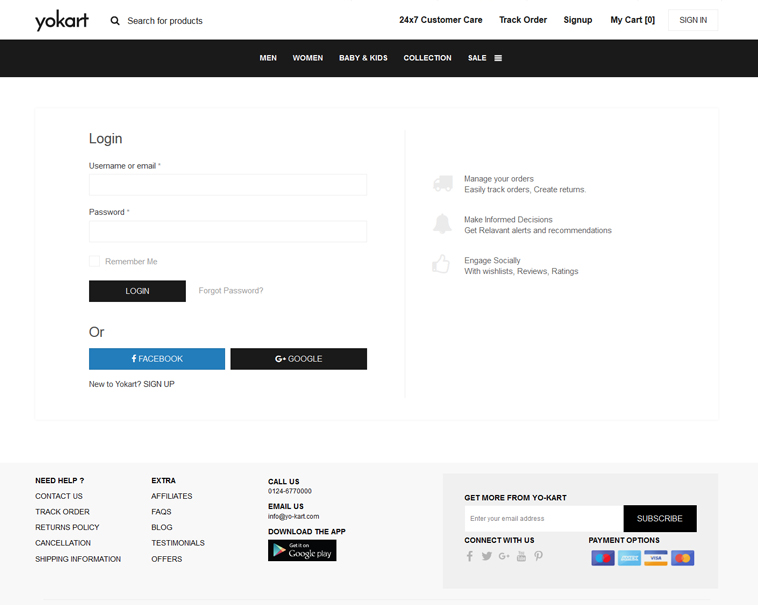Image resolution: width=758 pixels, height=605 pixels.
Task: Click the Maestro payment card icon
Action: coord(603,558)
